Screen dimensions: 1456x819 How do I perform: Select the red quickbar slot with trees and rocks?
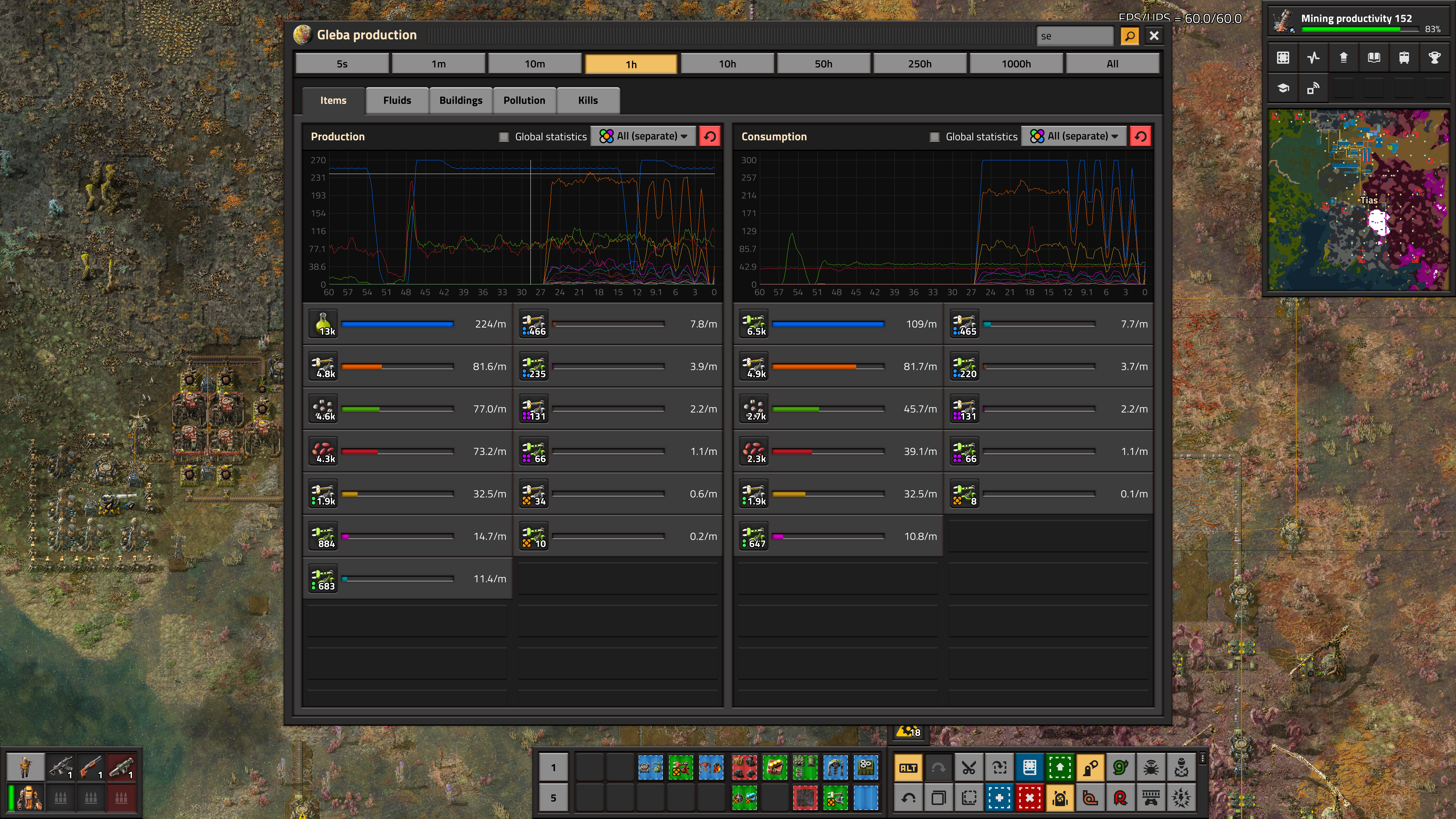(744, 767)
